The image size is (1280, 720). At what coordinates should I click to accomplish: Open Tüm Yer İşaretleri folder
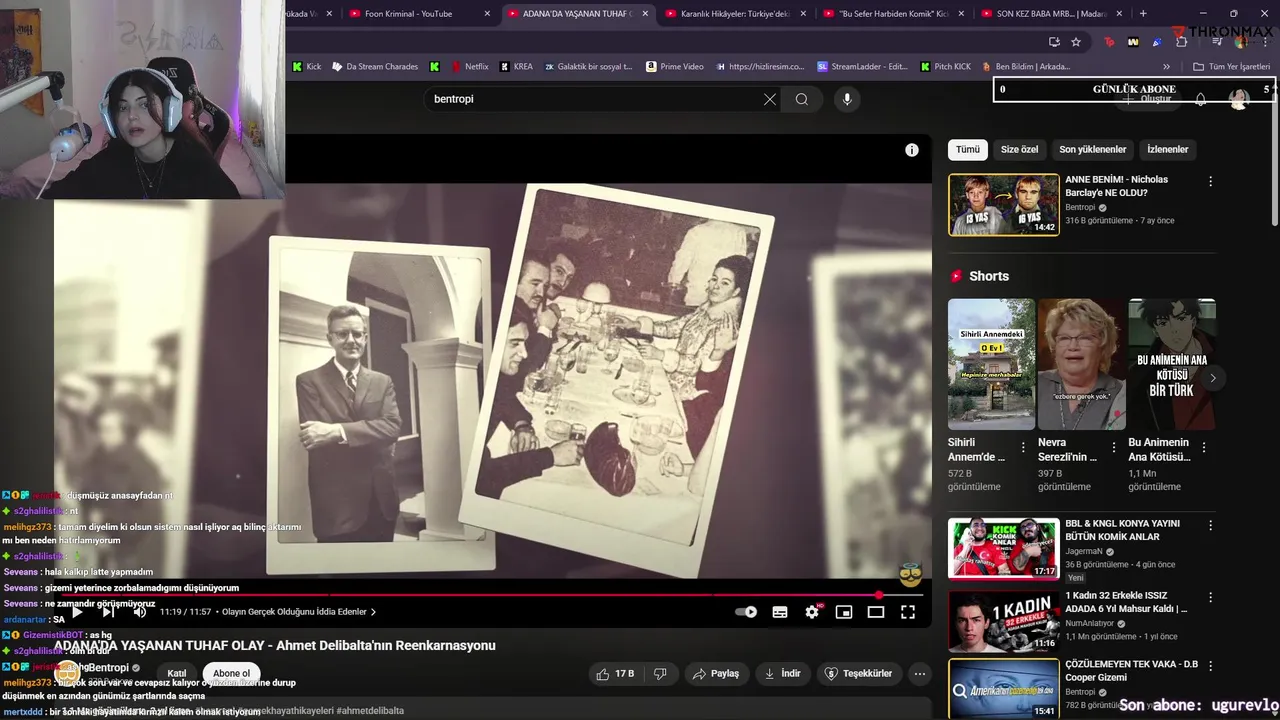pos(1232,67)
